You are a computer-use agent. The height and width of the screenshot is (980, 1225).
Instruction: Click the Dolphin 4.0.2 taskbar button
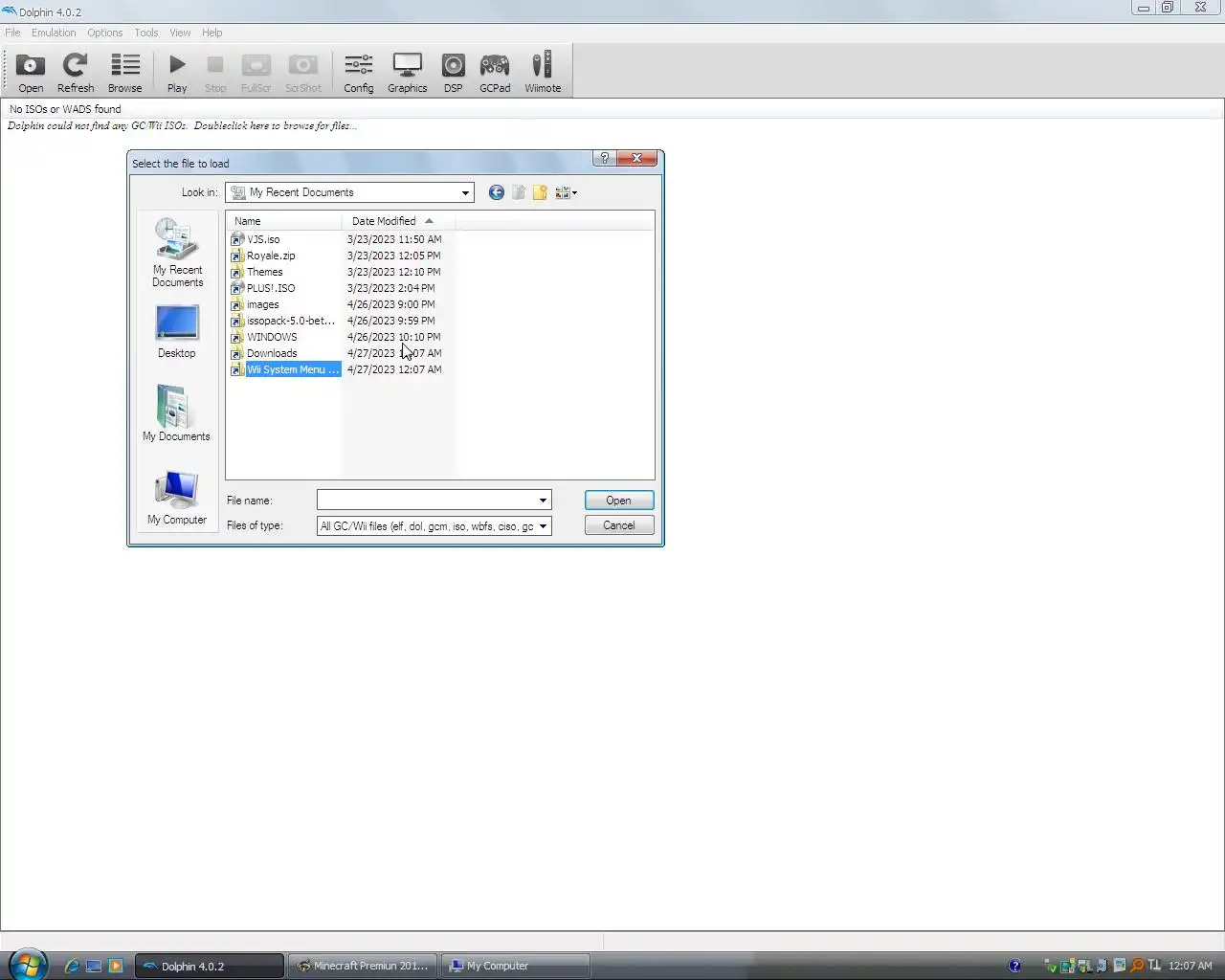click(210, 966)
